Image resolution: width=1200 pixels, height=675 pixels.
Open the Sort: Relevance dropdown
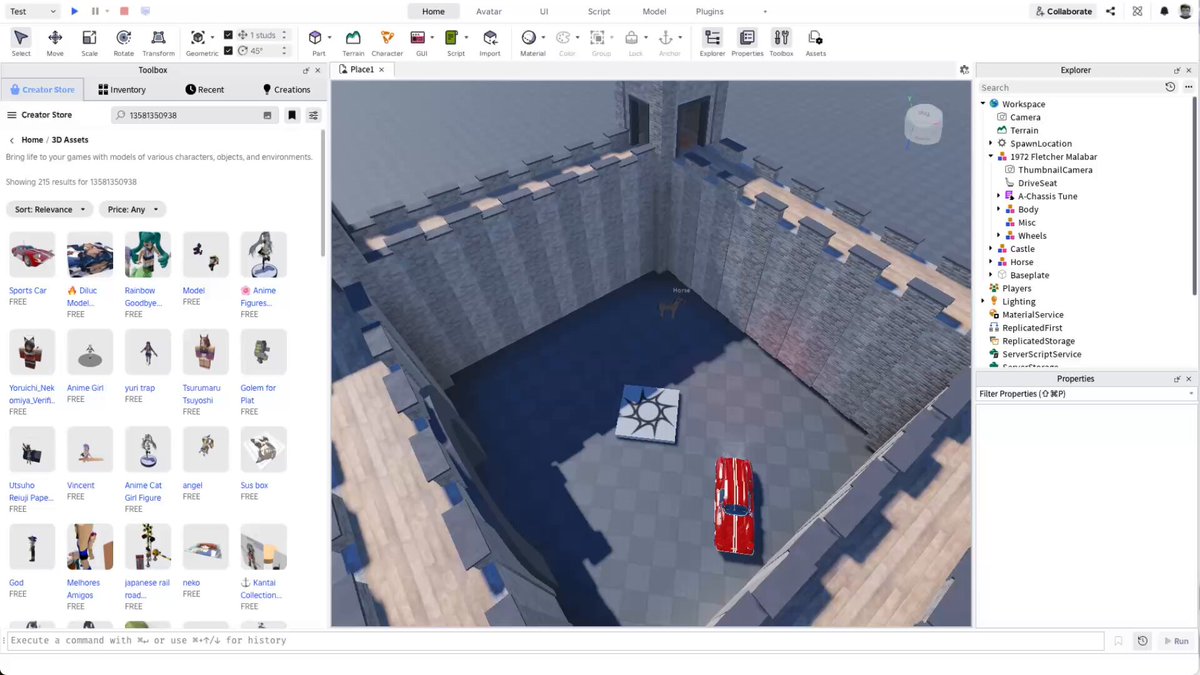point(50,210)
